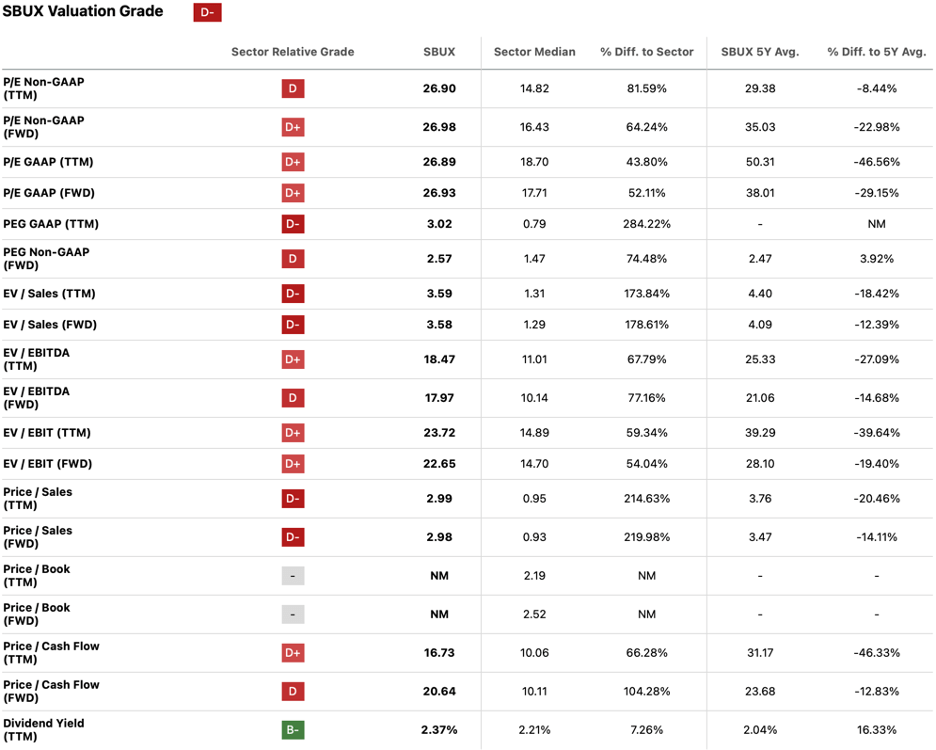Click the Sector Relative Grade column header
936x750 pixels.
tap(292, 52)
